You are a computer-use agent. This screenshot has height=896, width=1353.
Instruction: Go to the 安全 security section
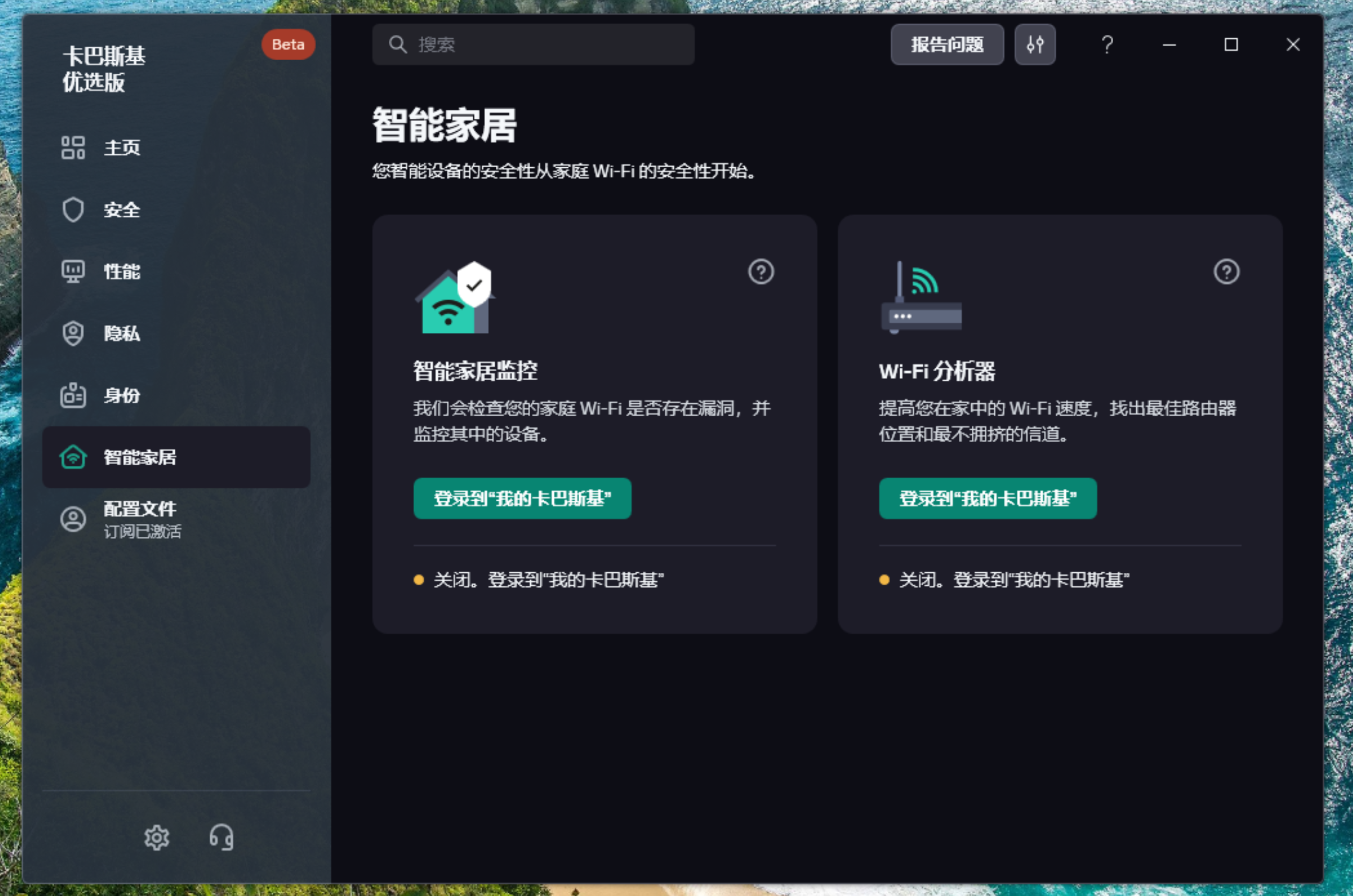tap(176, 210)
